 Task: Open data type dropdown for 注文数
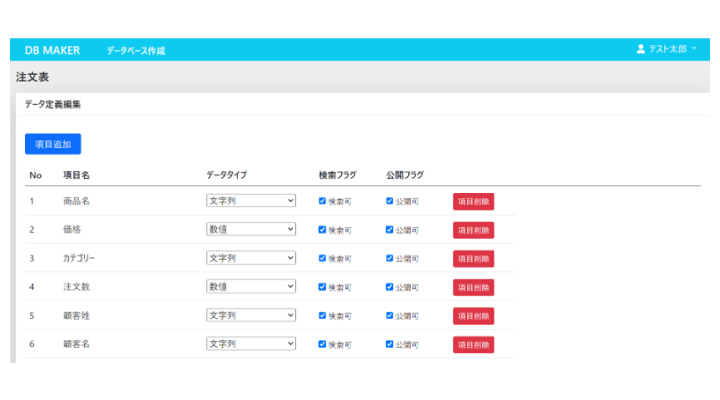251,287
